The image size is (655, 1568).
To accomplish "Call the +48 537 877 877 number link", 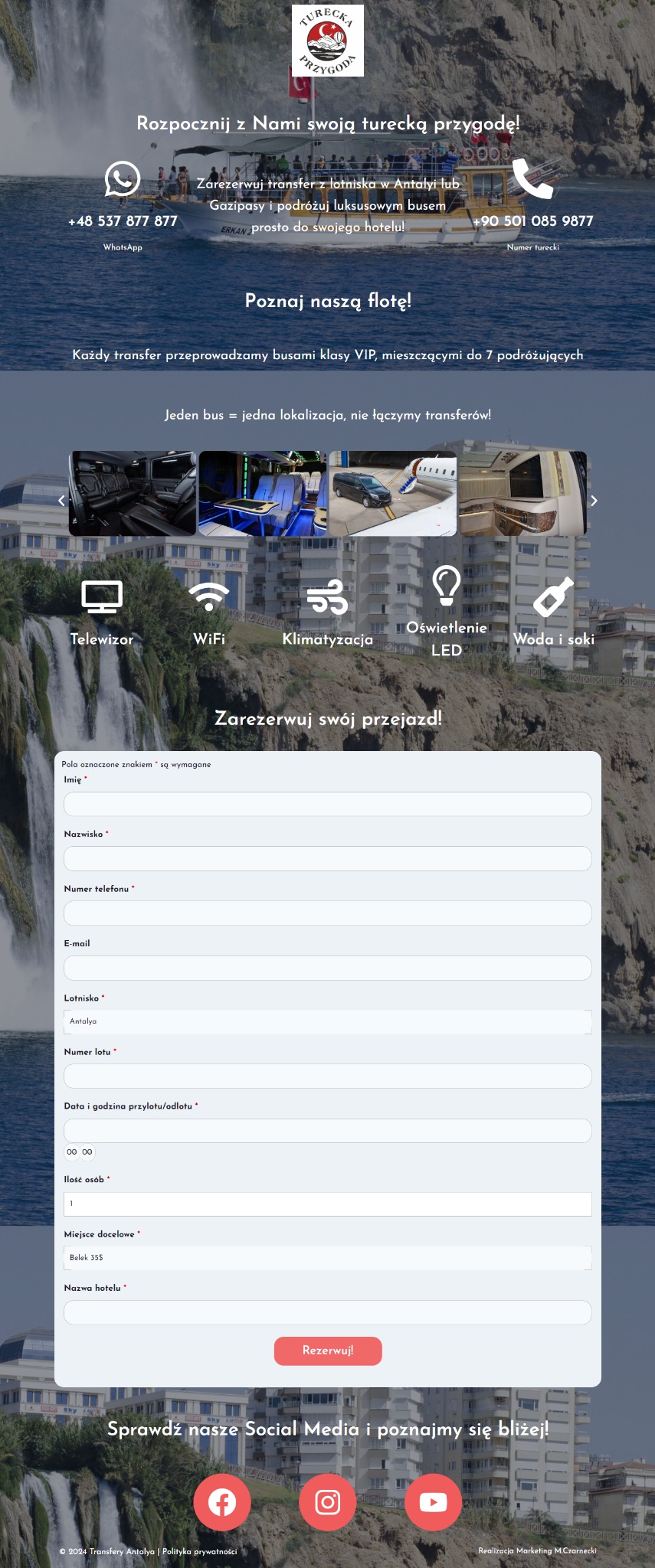I will (x=123, y=221).
